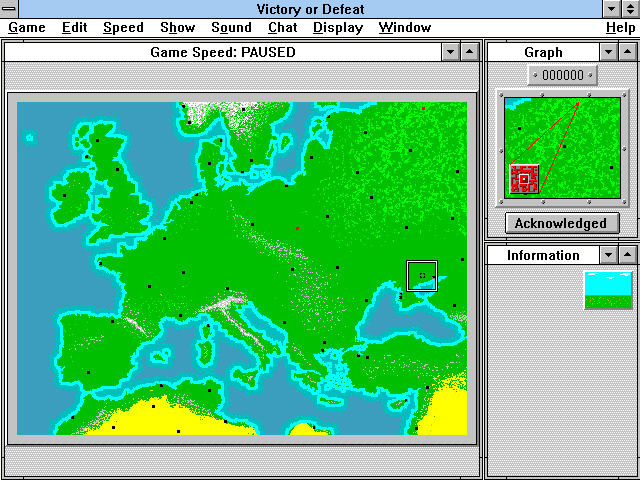The width and height of the screenshot is (640, 480).
Task: Click the Game Speed window up arrow
Action: tap(469, 51)
